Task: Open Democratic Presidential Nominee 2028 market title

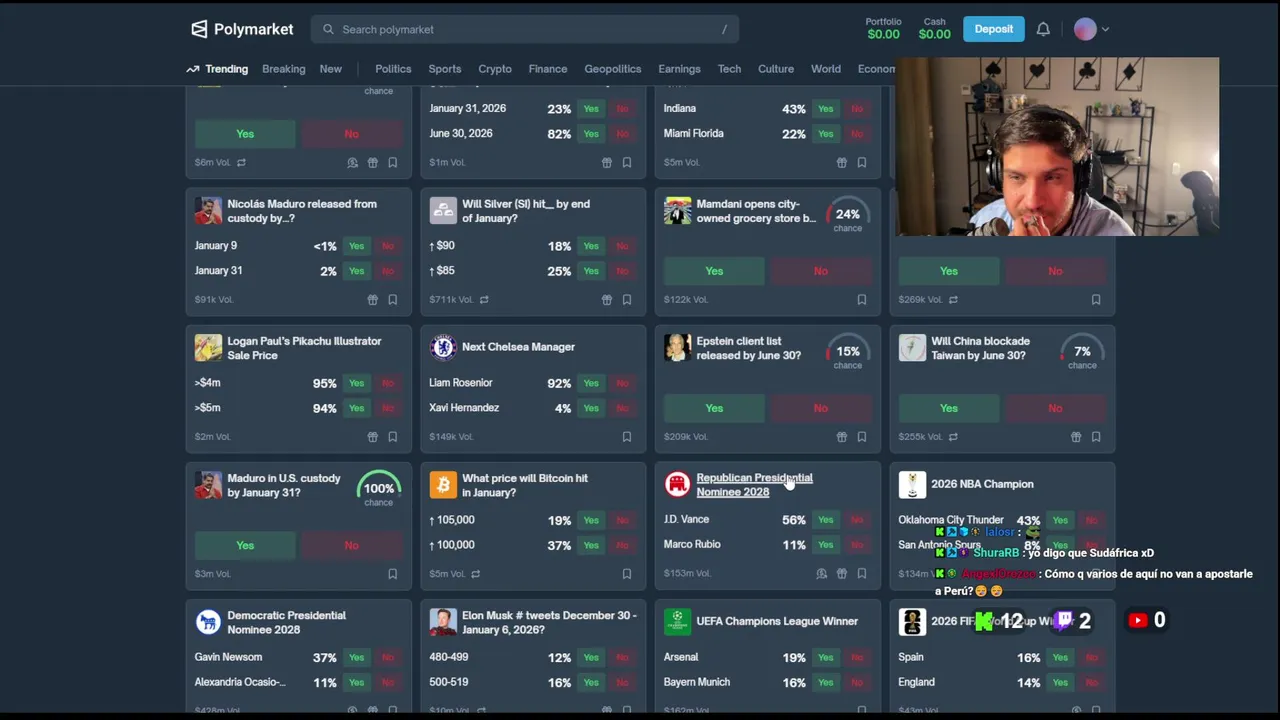Action: tap(286, 622)
